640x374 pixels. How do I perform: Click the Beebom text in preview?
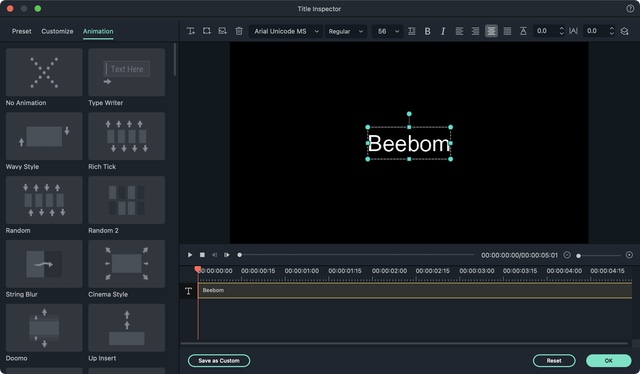point(409,144)
